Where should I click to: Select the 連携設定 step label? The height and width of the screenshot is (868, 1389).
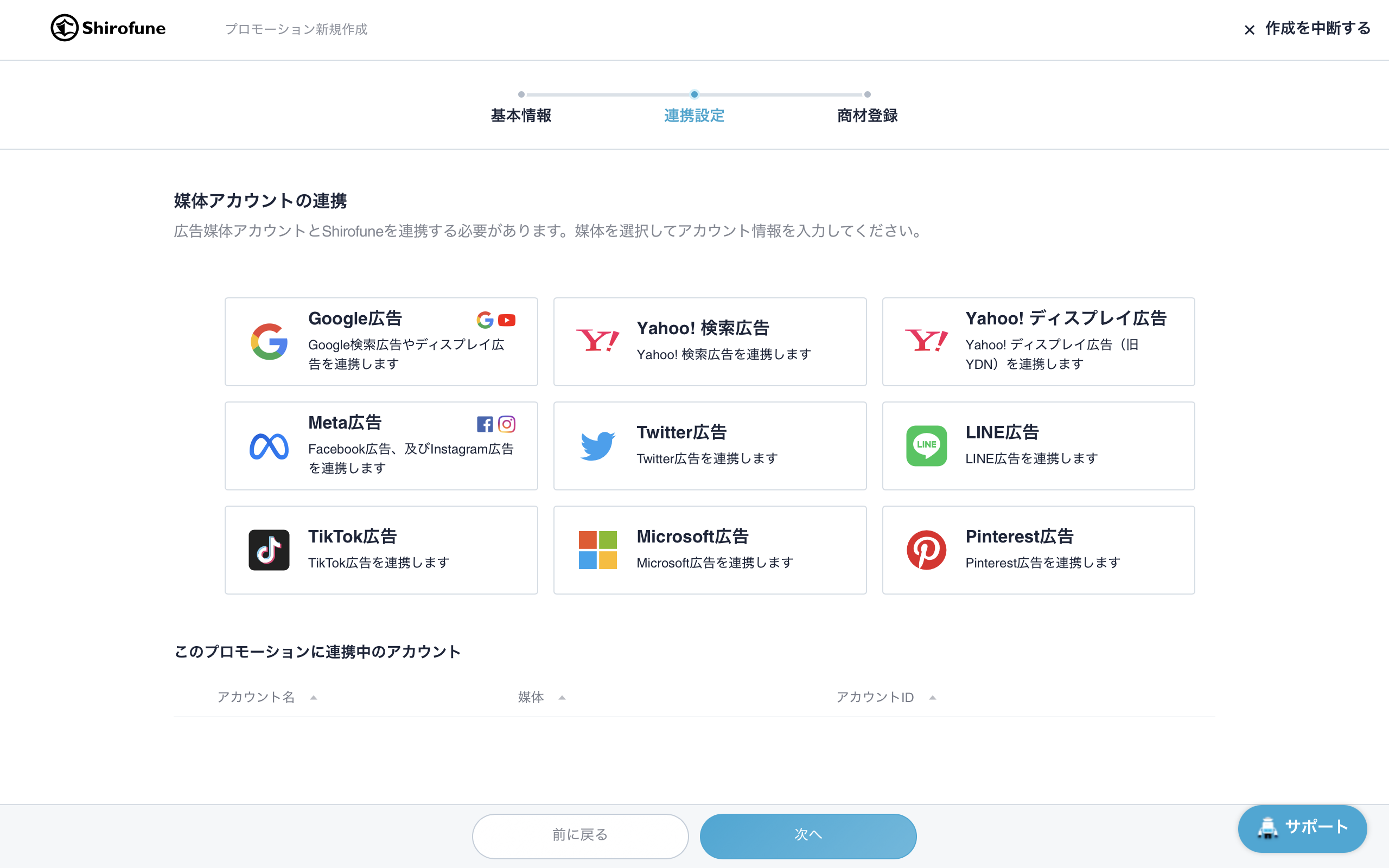(694, 116)
